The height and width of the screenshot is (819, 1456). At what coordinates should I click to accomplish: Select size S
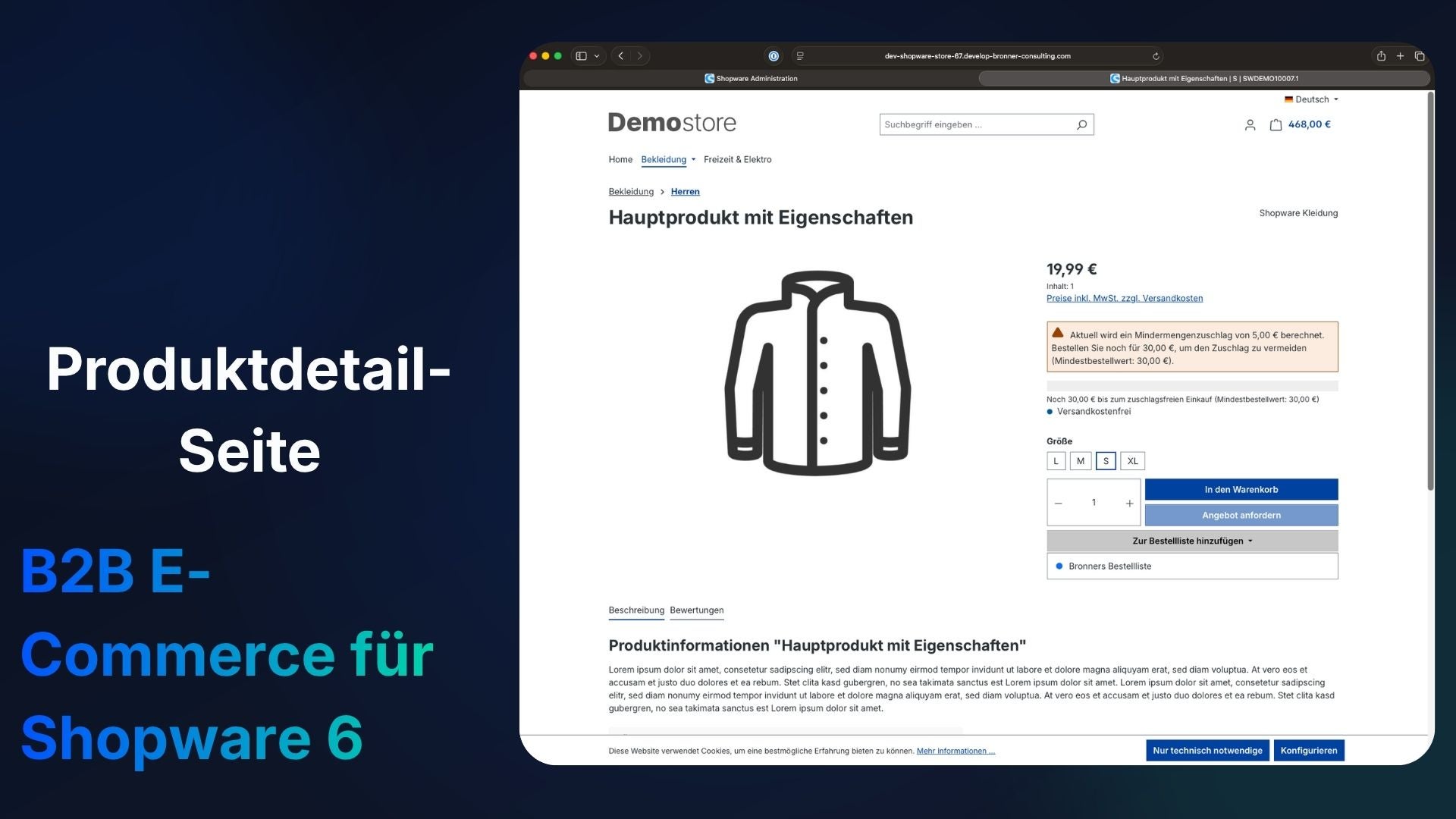pos(1106,461)
